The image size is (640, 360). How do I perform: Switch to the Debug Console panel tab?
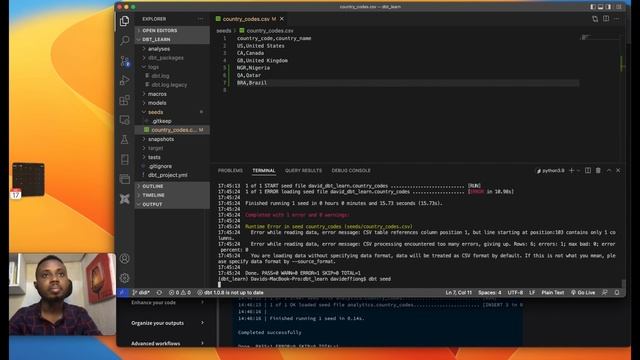[x=351, y=171]
